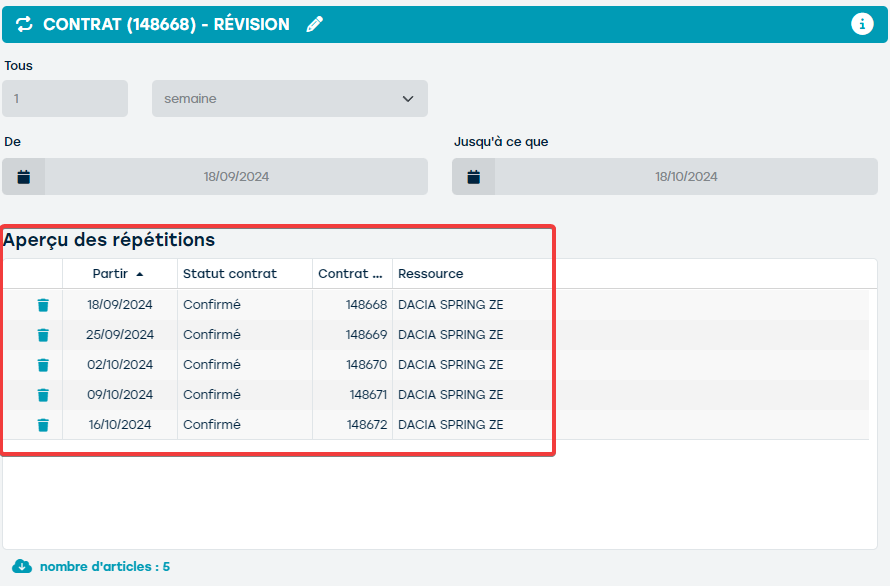Delete the 02/10/2024 repetition row
The height and width of the screenshot is (586, 890).
43,365
